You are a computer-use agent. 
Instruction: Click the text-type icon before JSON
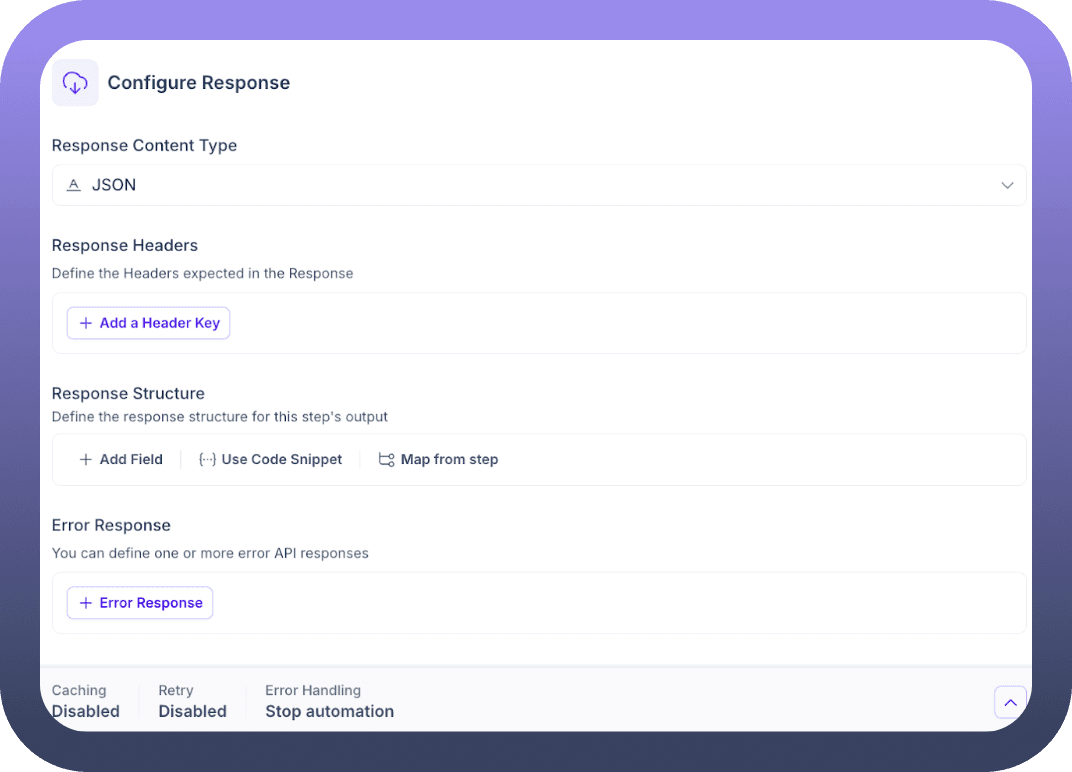73,185
